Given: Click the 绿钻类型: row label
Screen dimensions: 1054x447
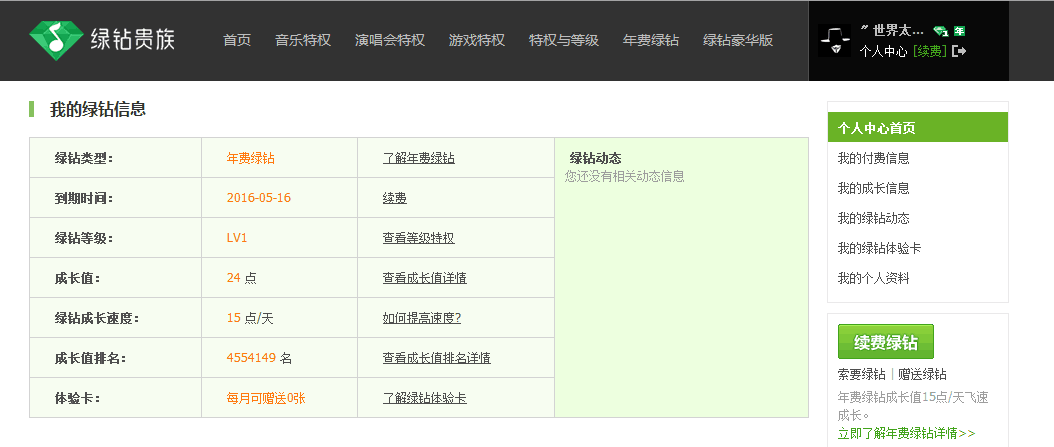Looking at the screenshot, I should point(84,159).
